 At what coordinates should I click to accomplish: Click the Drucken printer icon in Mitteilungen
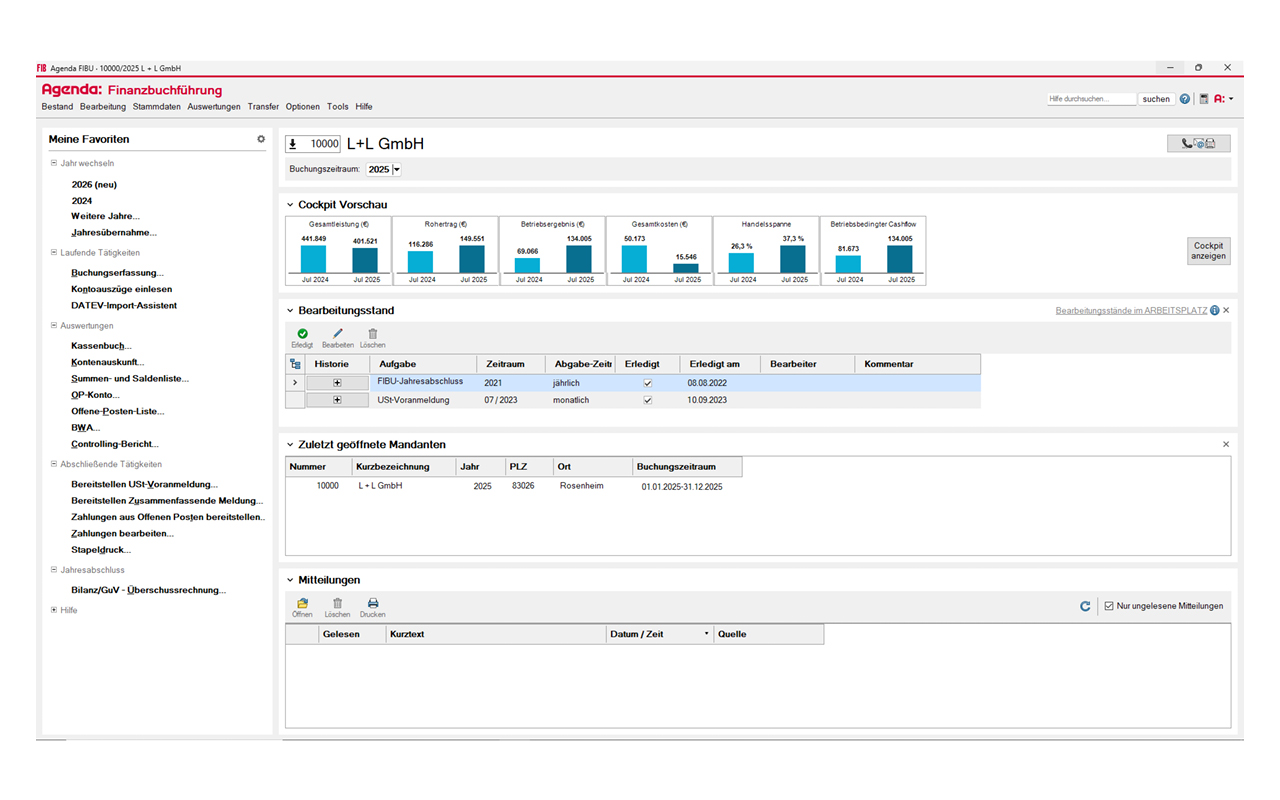coord(373,604)
